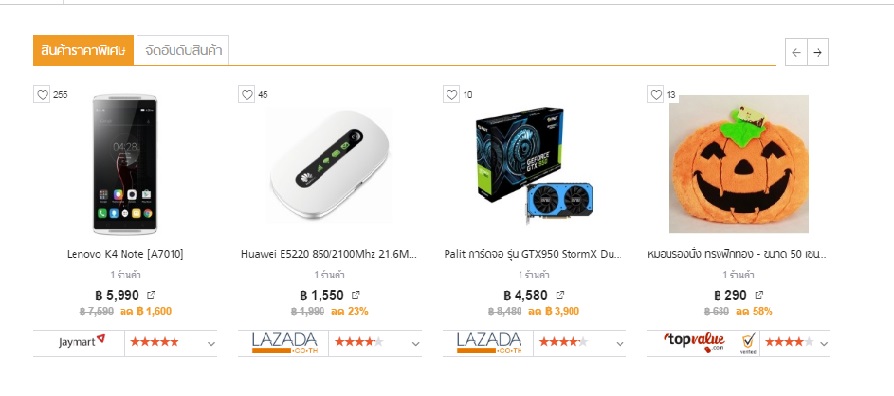This screenshot has width=894, height=396.
Task: Expand the topvalue rating dropdown chevron
Action: (x=824, y=344)
